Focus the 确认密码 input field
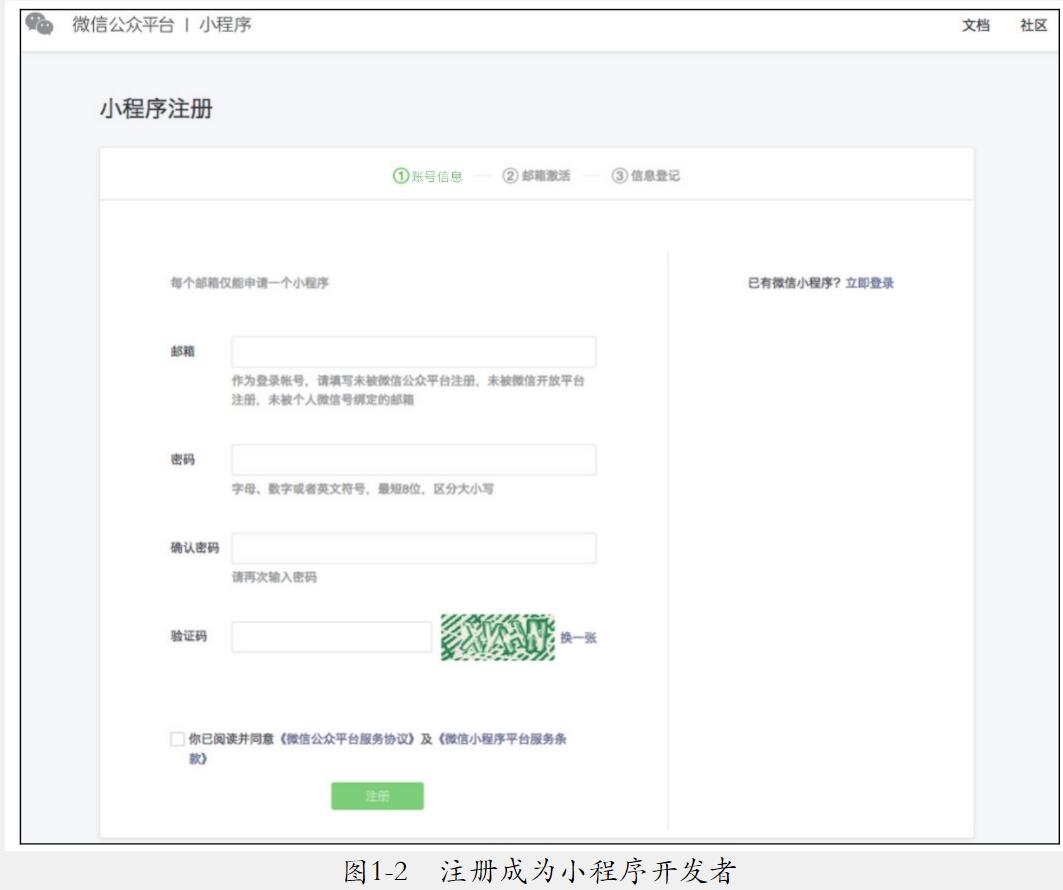The width and height of the screenshot is (1063, 890). [414, 549]
